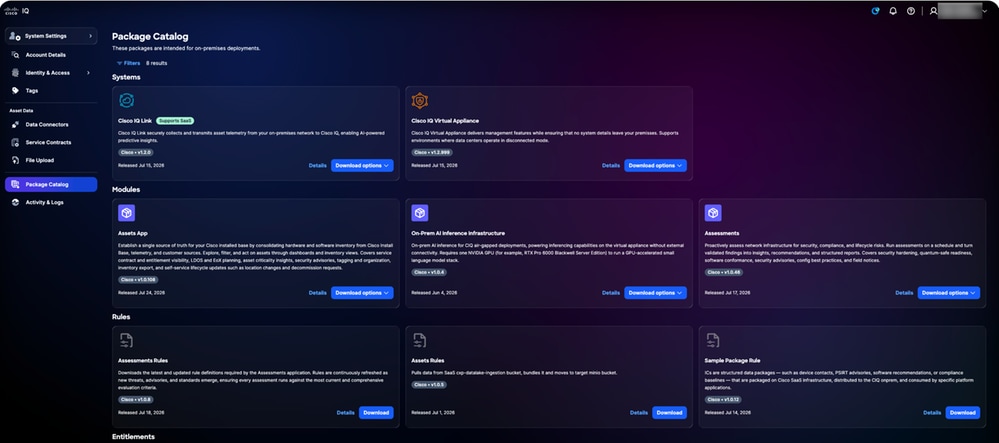Click the user profile avatar icon
This screenshot has width=999, height=443.
click(933, 11)
